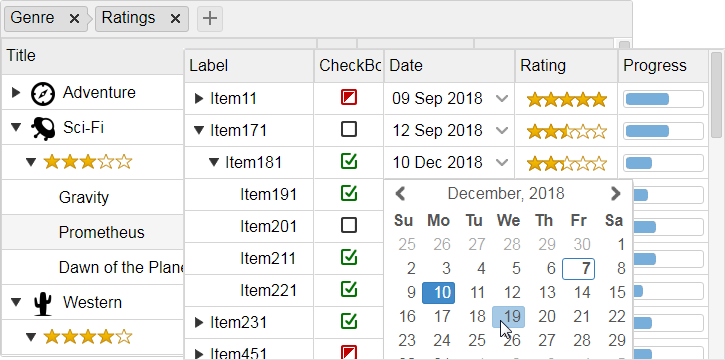Select the Item191 label cell
The height and width of the screenshot is (360, 725).
pos(250,195)
